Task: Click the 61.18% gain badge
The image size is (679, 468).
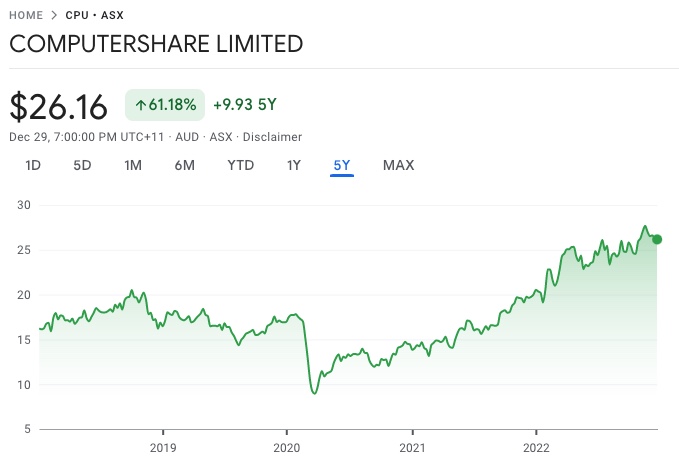Action: [165, 105]
